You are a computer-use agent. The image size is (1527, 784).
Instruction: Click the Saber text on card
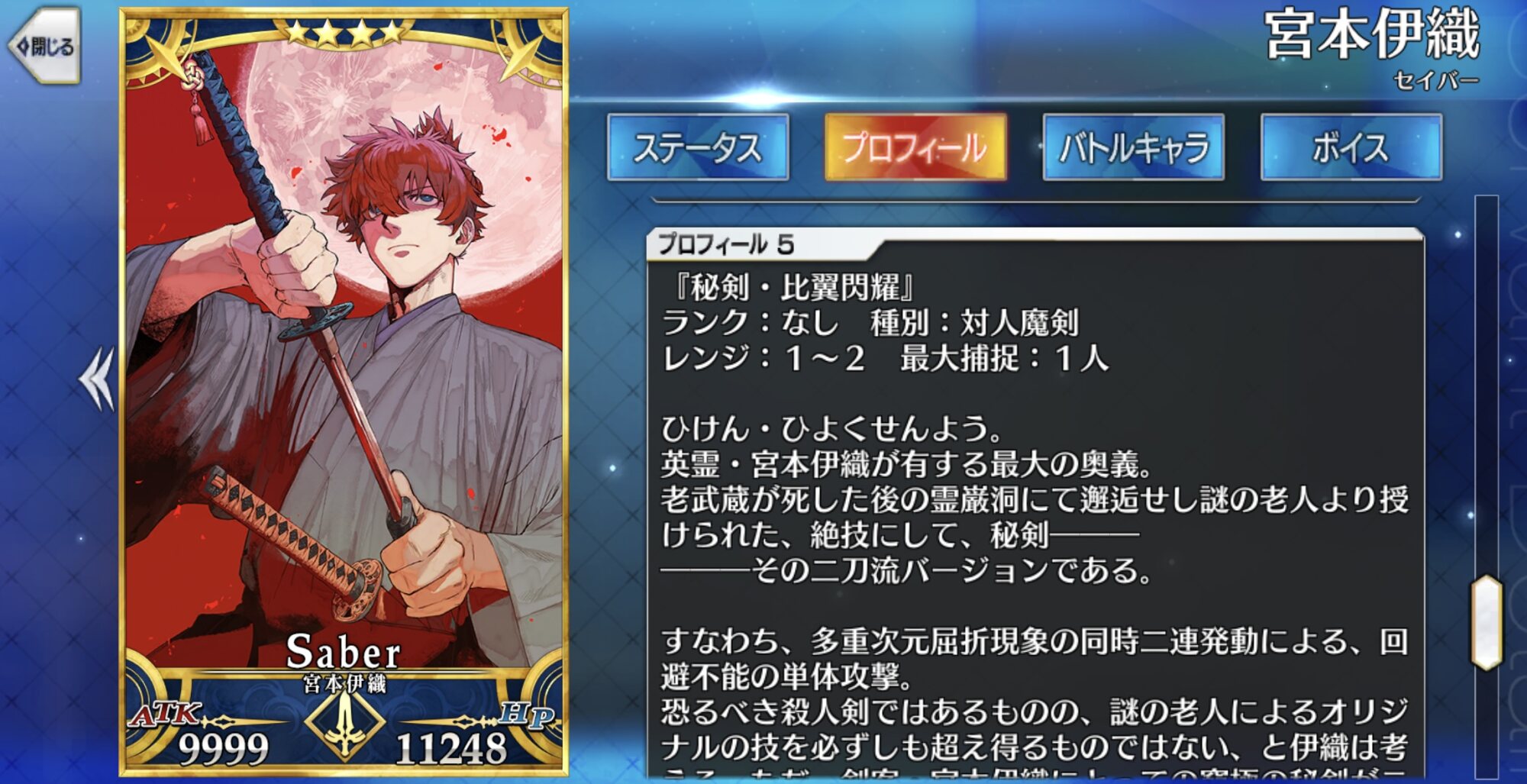(343, 651)
